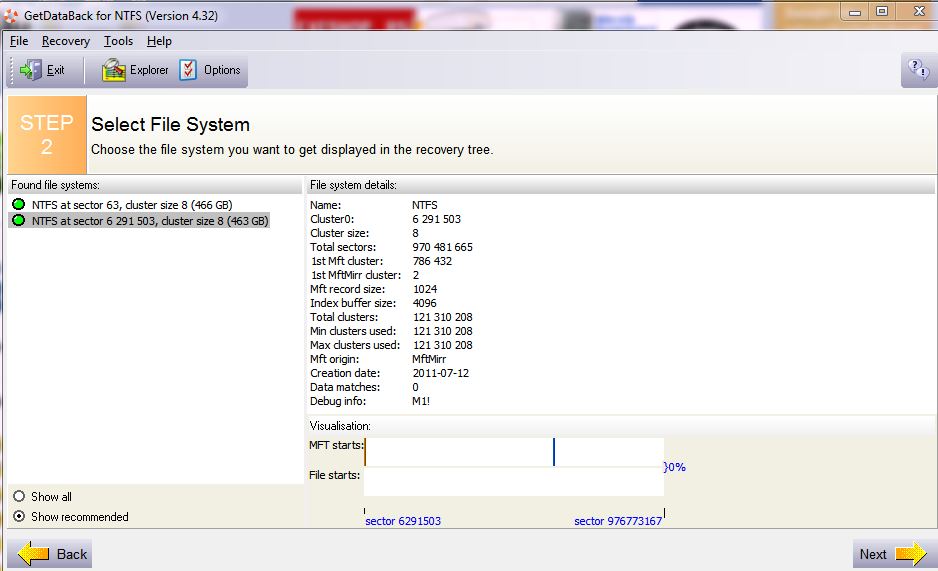Click the 1st Mft cluster value 786 432

point(432,261)
